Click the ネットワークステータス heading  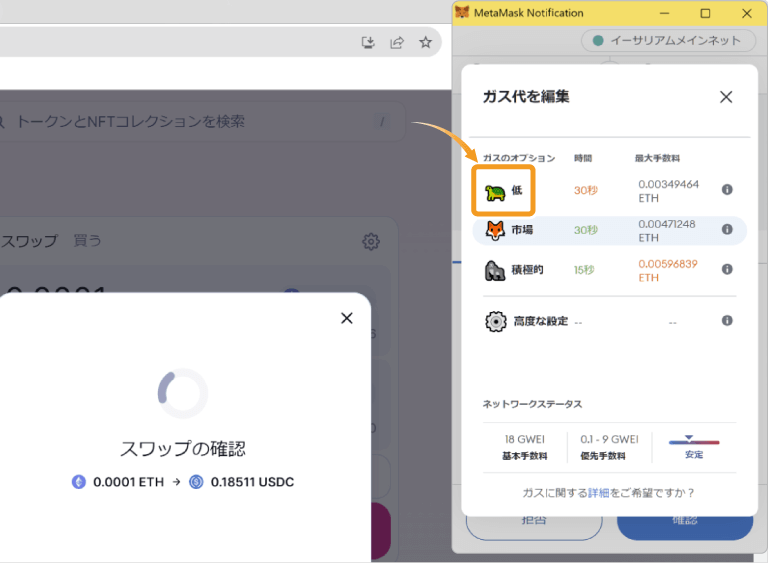[x=532, y=404]
